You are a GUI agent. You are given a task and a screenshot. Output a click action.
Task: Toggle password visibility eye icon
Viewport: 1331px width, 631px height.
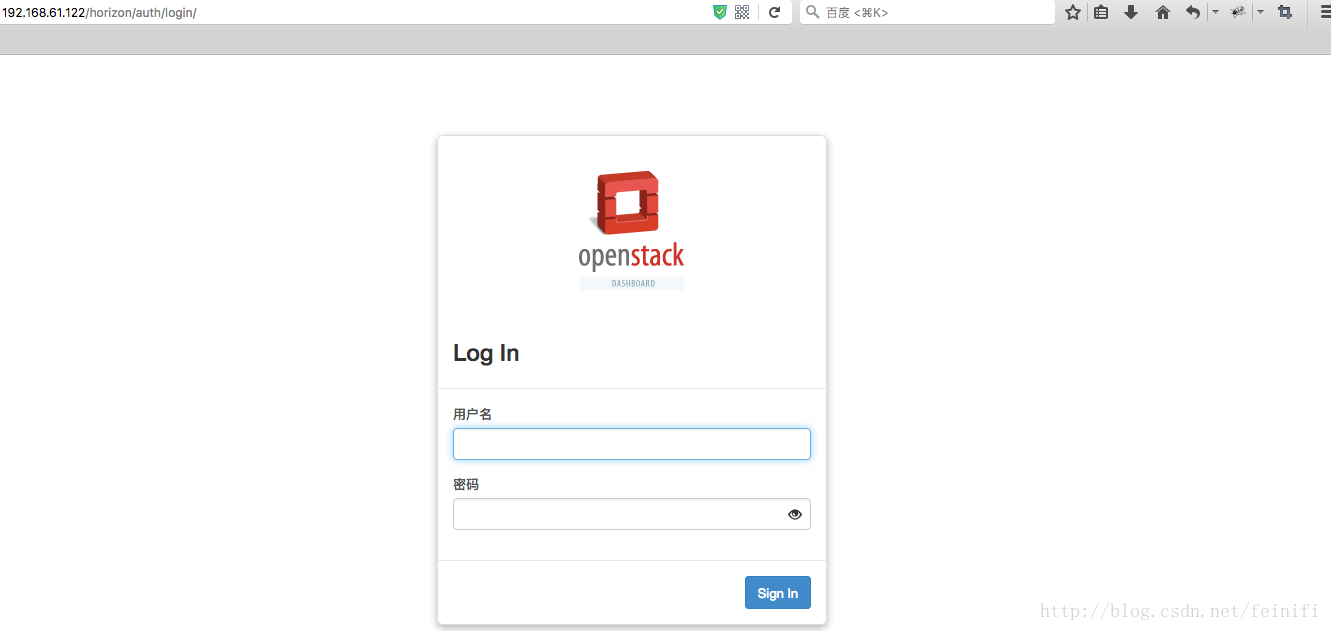[x=795, y=514]
